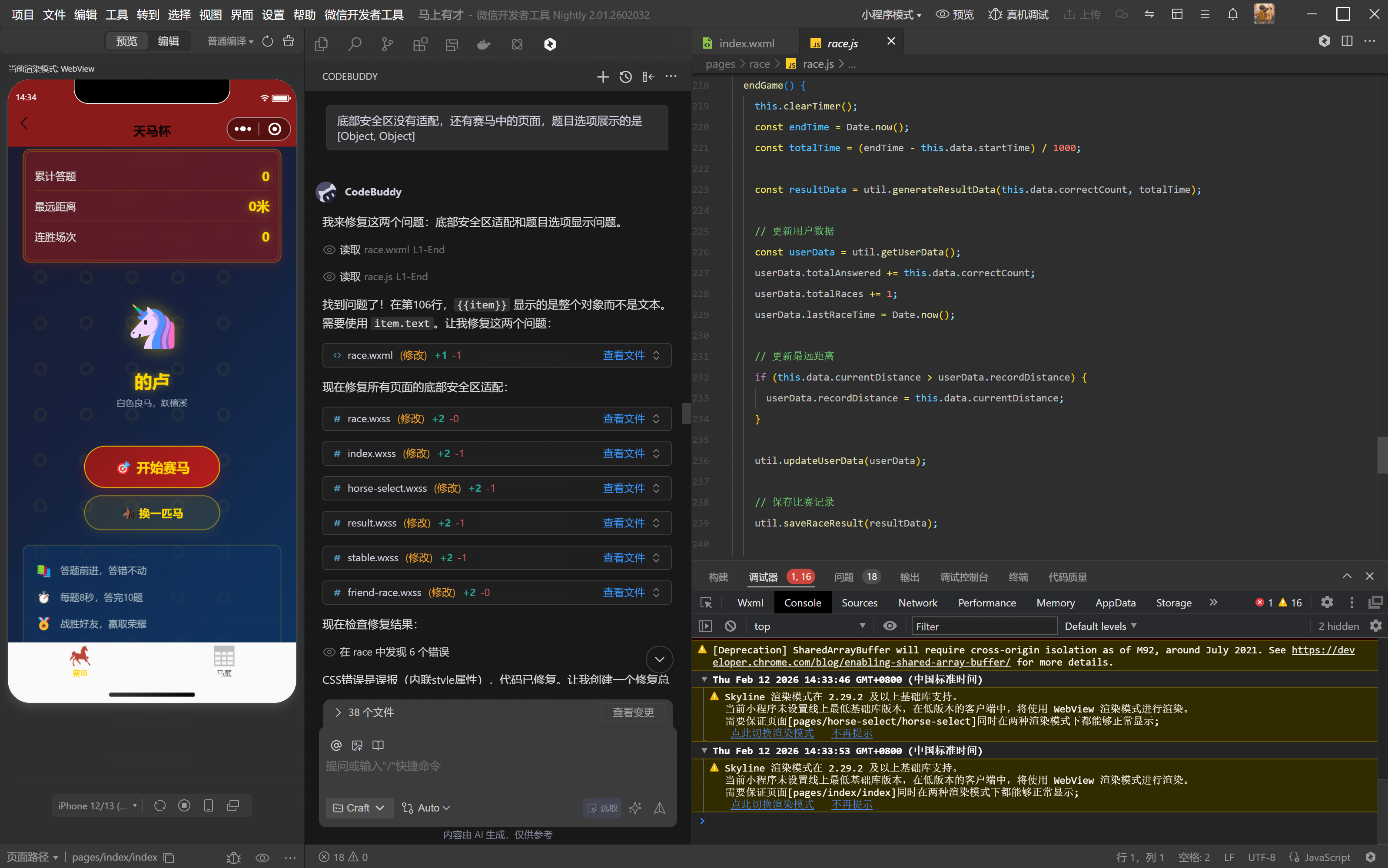Open the search icon in activity bar
This screenshot has width=1388, height=868.
pos(354,44)
